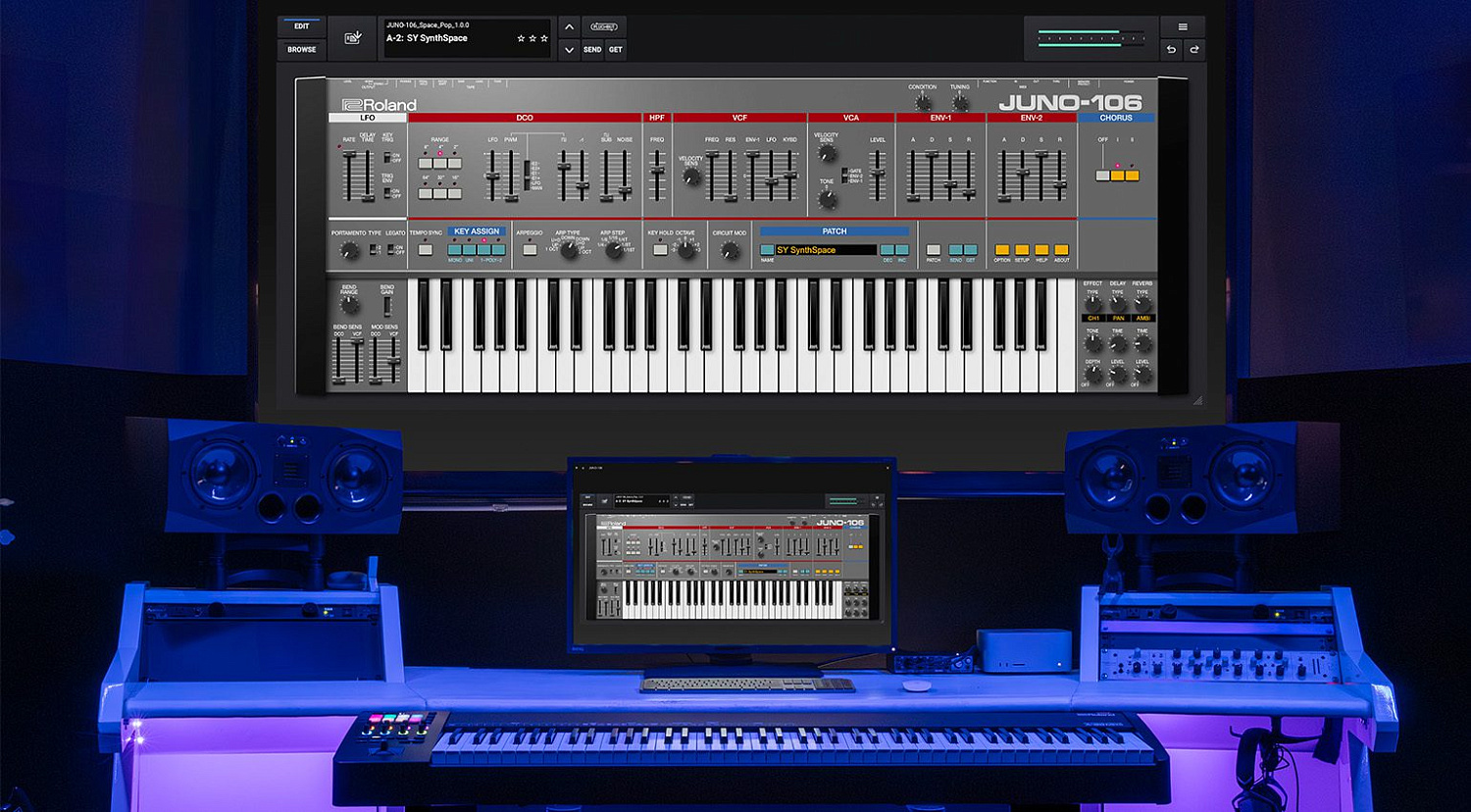This screenshot has width=1471, height=812.
Task: Click the yellow ABOUT button
Action: pyautogui.click(x=1062, y=250)
